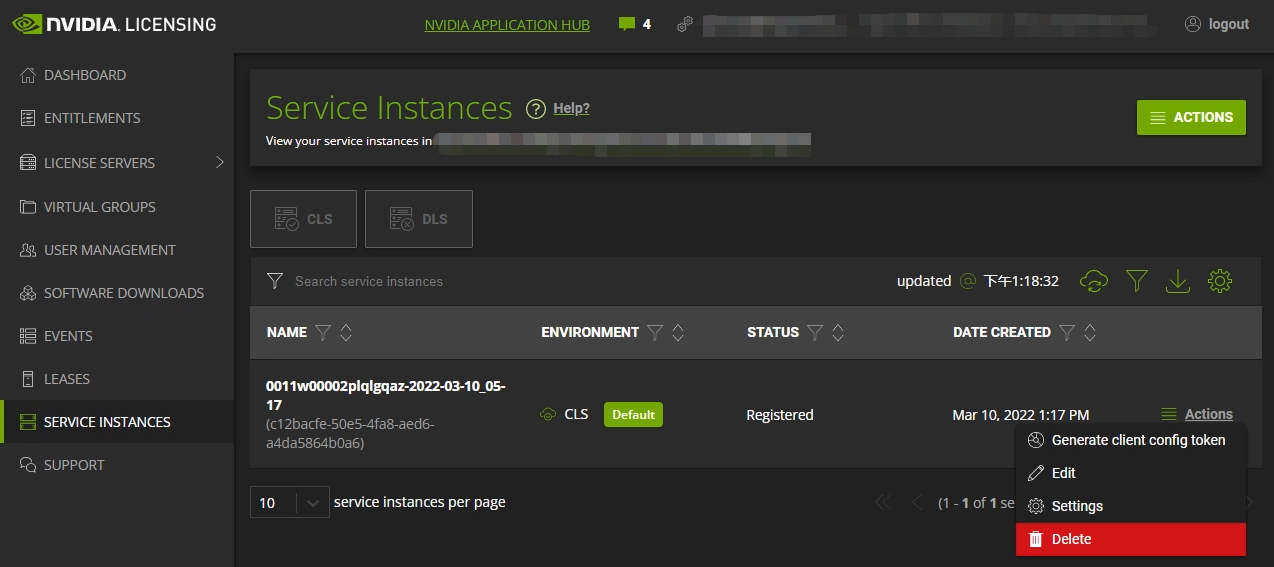Click the Registered status cell
The width and height of the screenshot is (1274, 567).
click(x=780, y=415)
